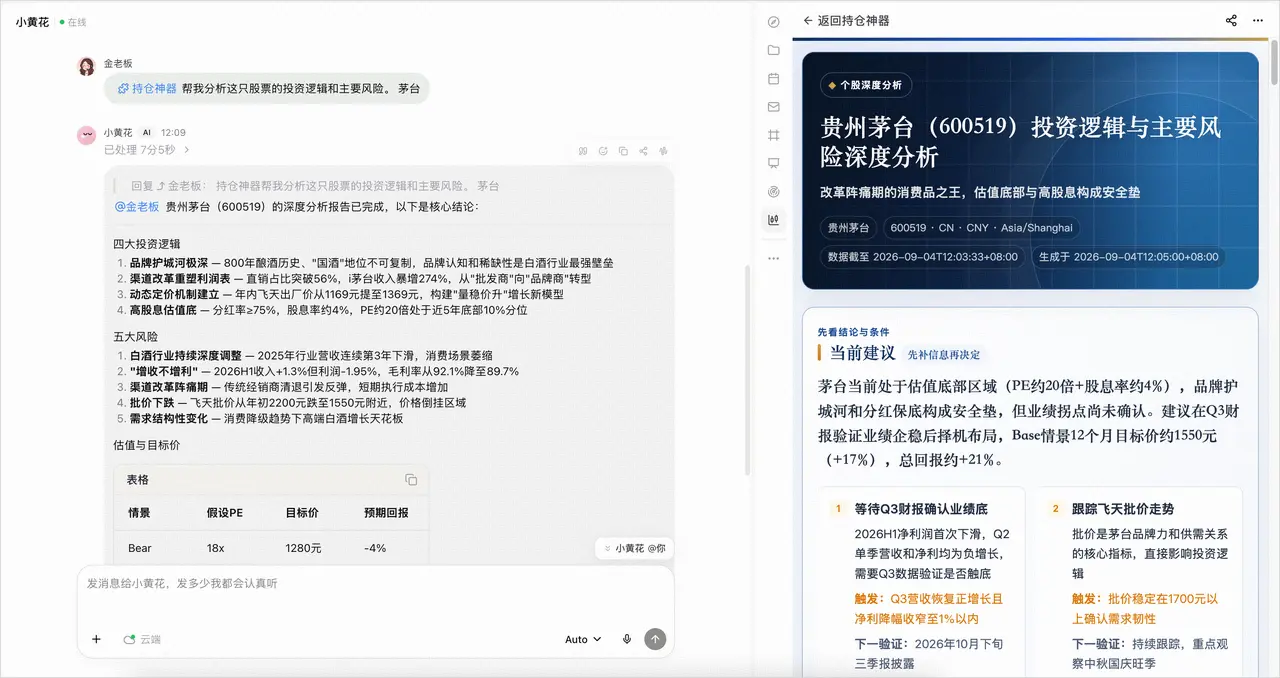Screen dimensions: 1280x678
Task: Open the report's vertical three-dot options menu
Action: coord(1259,20)
